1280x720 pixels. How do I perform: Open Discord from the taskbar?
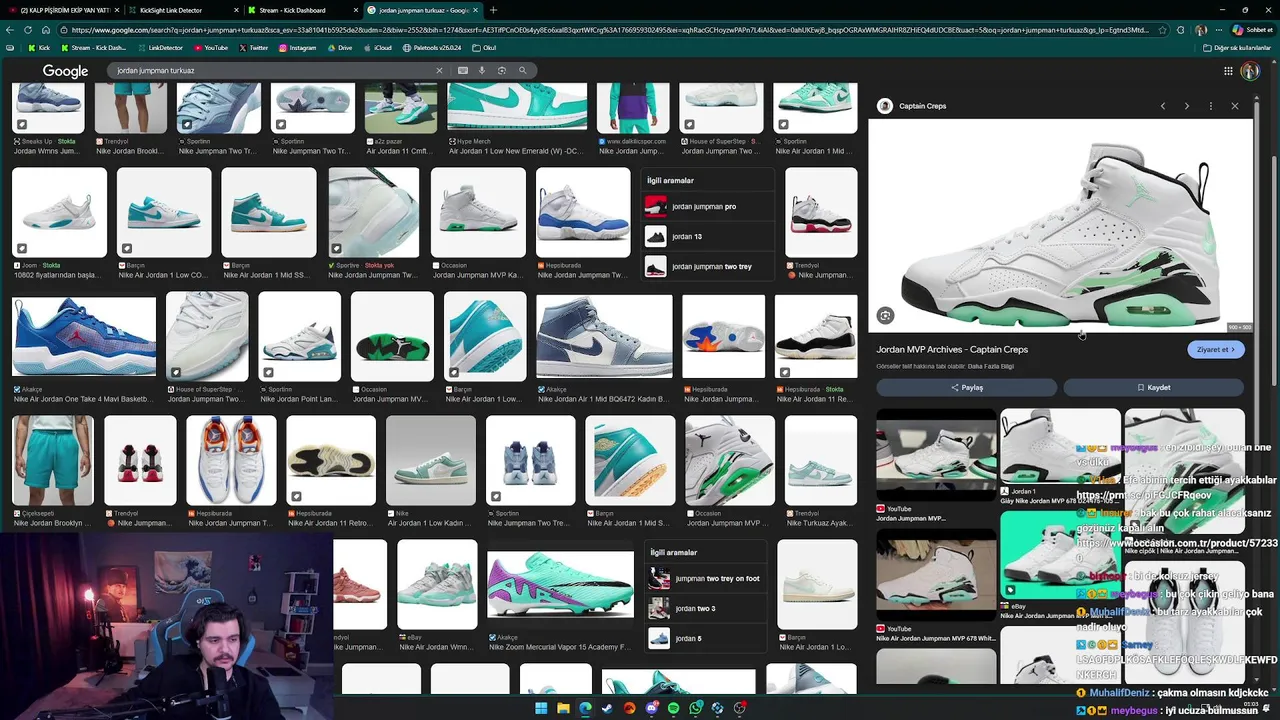point(651,708)
